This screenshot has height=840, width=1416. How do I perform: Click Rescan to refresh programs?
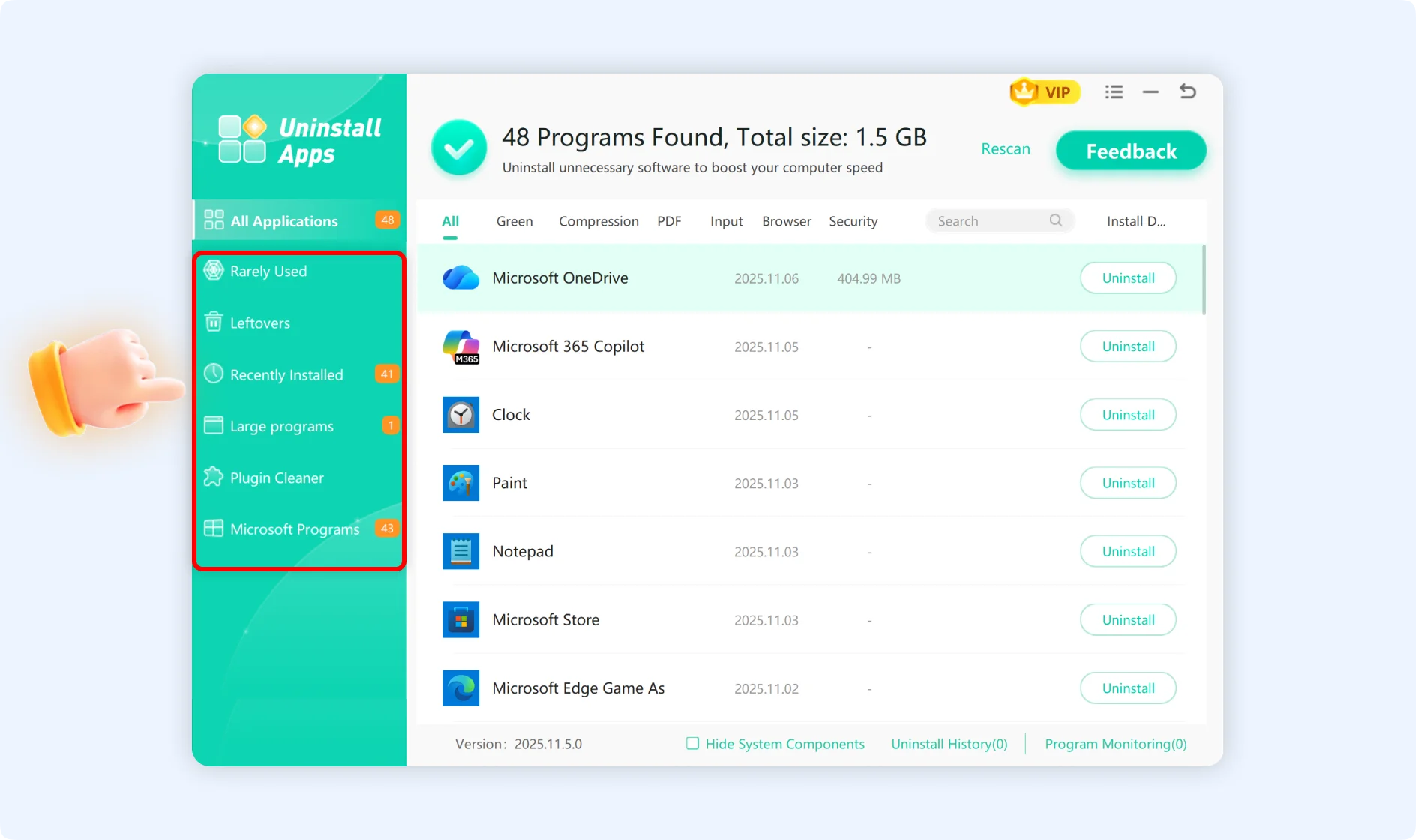point(1005,148)
